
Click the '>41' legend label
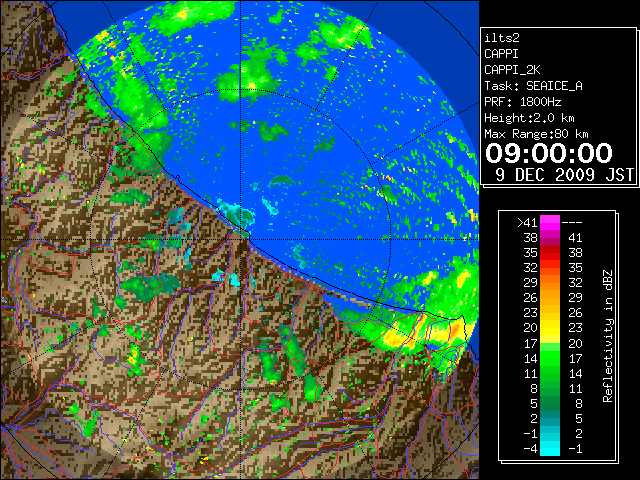click(x=527, y=223)
